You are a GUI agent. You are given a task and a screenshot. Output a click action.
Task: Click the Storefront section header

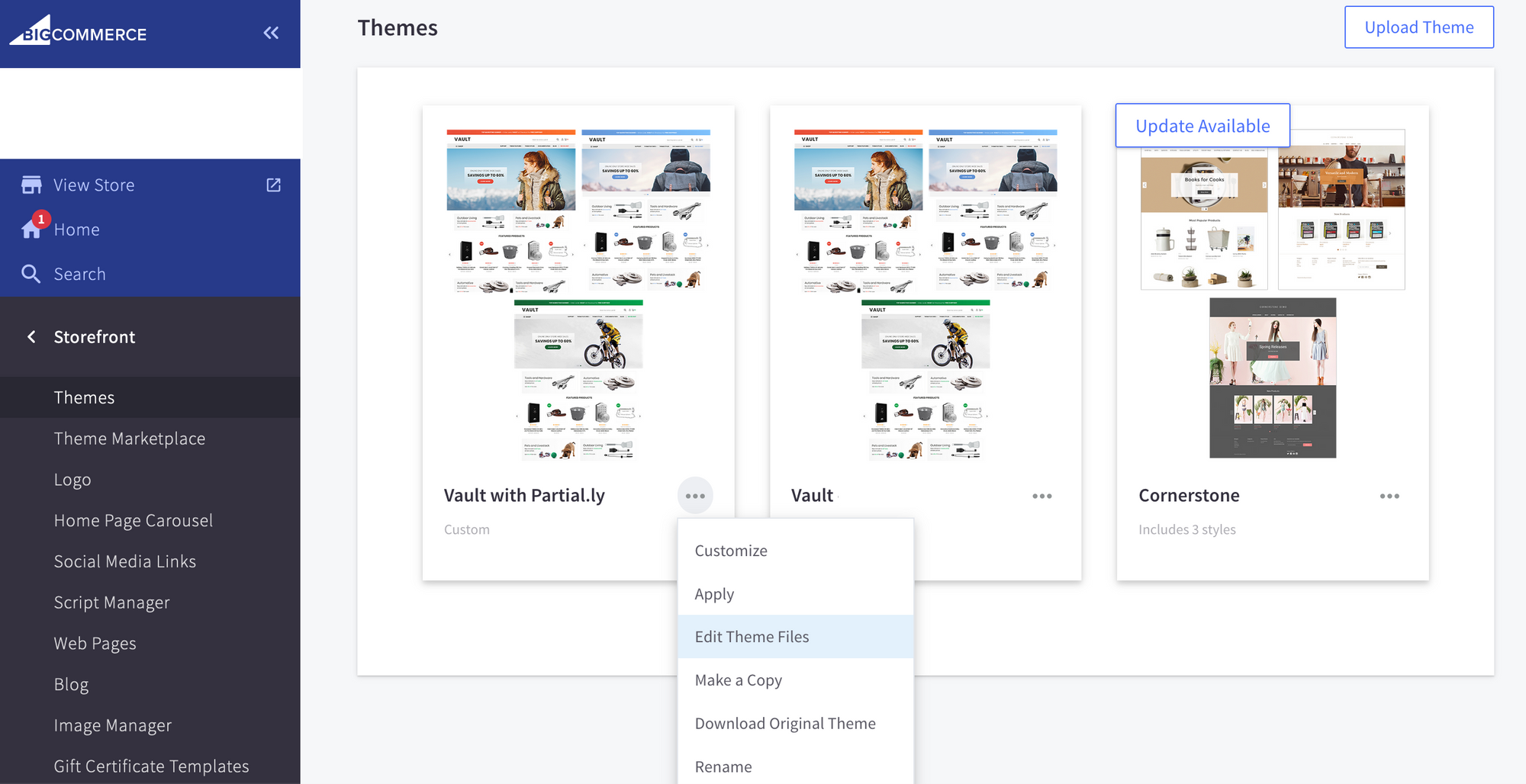[95, 337]
